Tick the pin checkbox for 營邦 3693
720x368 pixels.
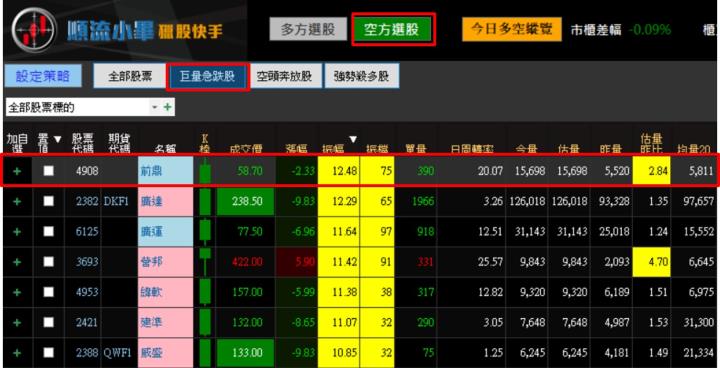coord(48,262)
